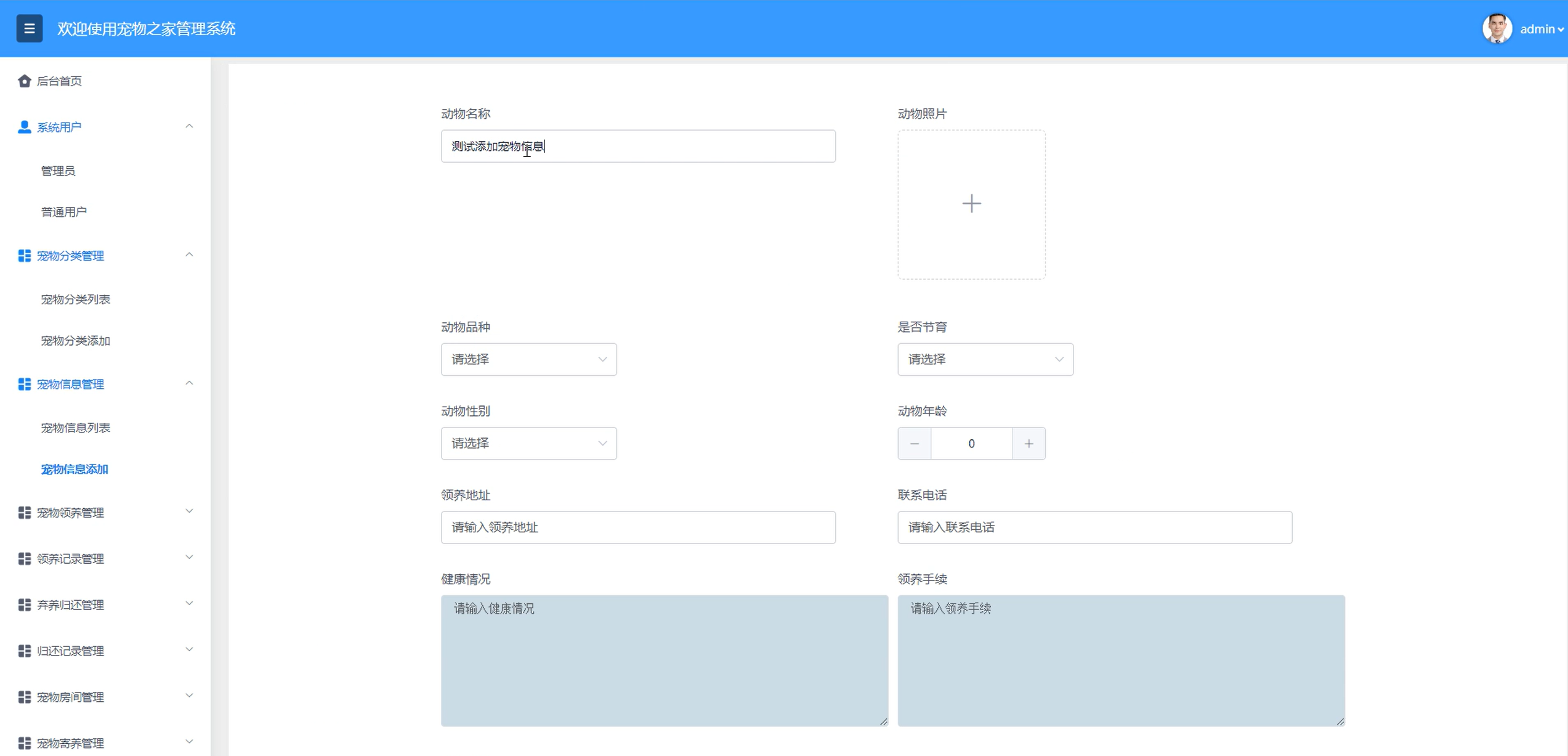1568x756 pixels.
Task: Click the admin avatar picture
Action: click(1497, 28)
